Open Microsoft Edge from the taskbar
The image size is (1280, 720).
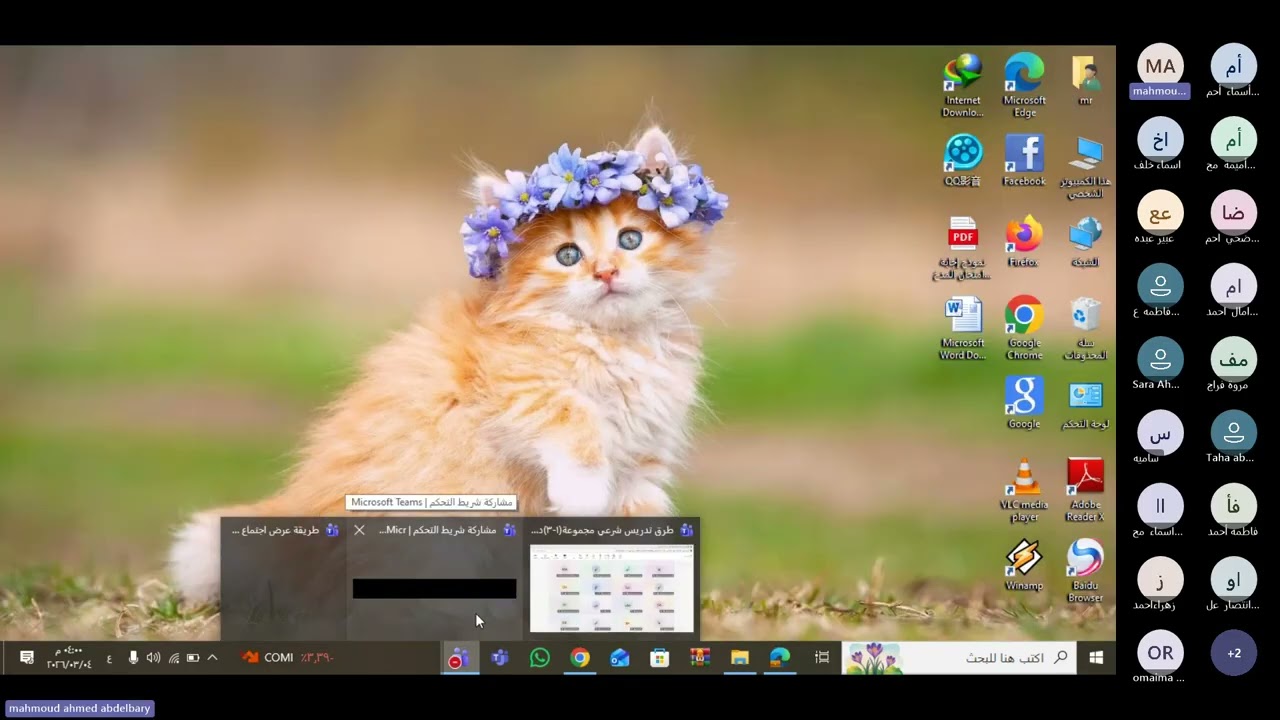(x=780, y=657)
